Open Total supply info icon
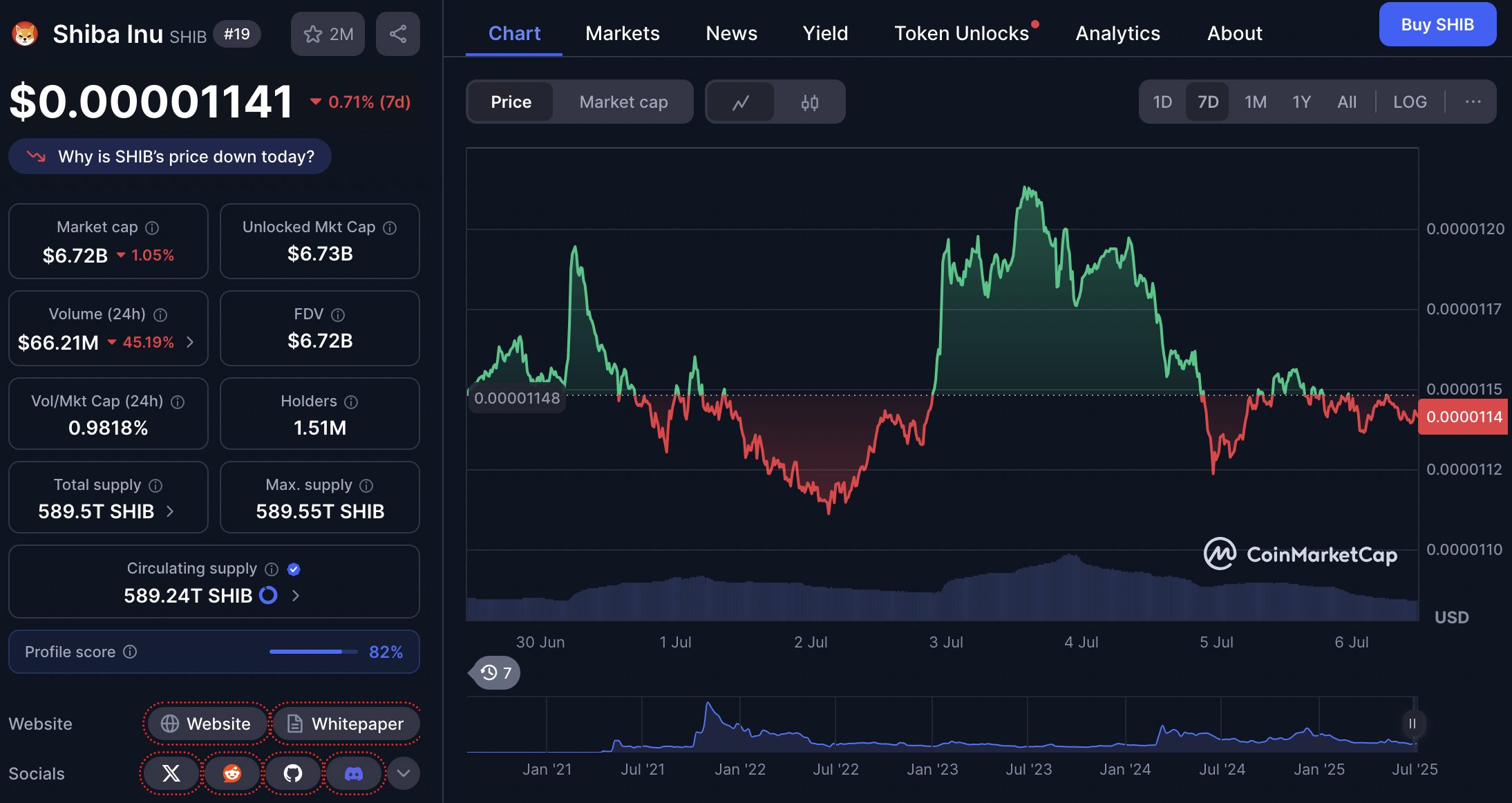This screenshot has height=803, width=1512. (155, 485)
